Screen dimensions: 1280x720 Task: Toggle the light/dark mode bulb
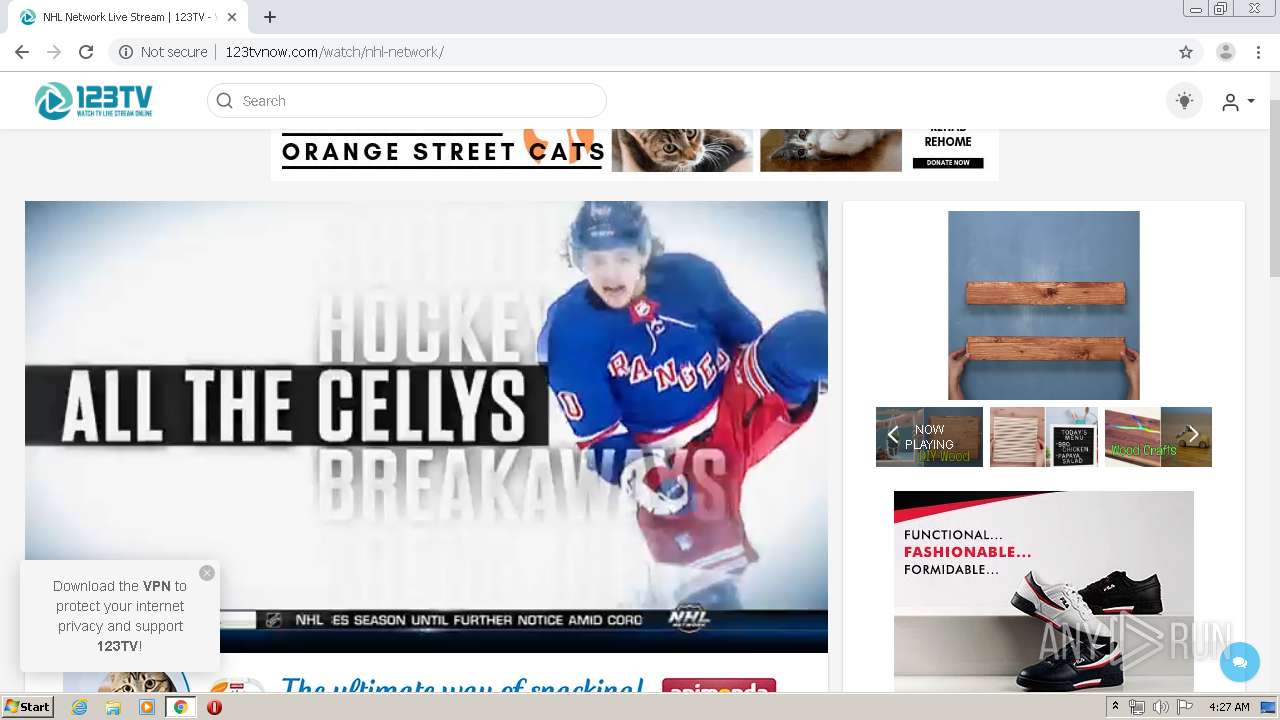pos(1184,101)
